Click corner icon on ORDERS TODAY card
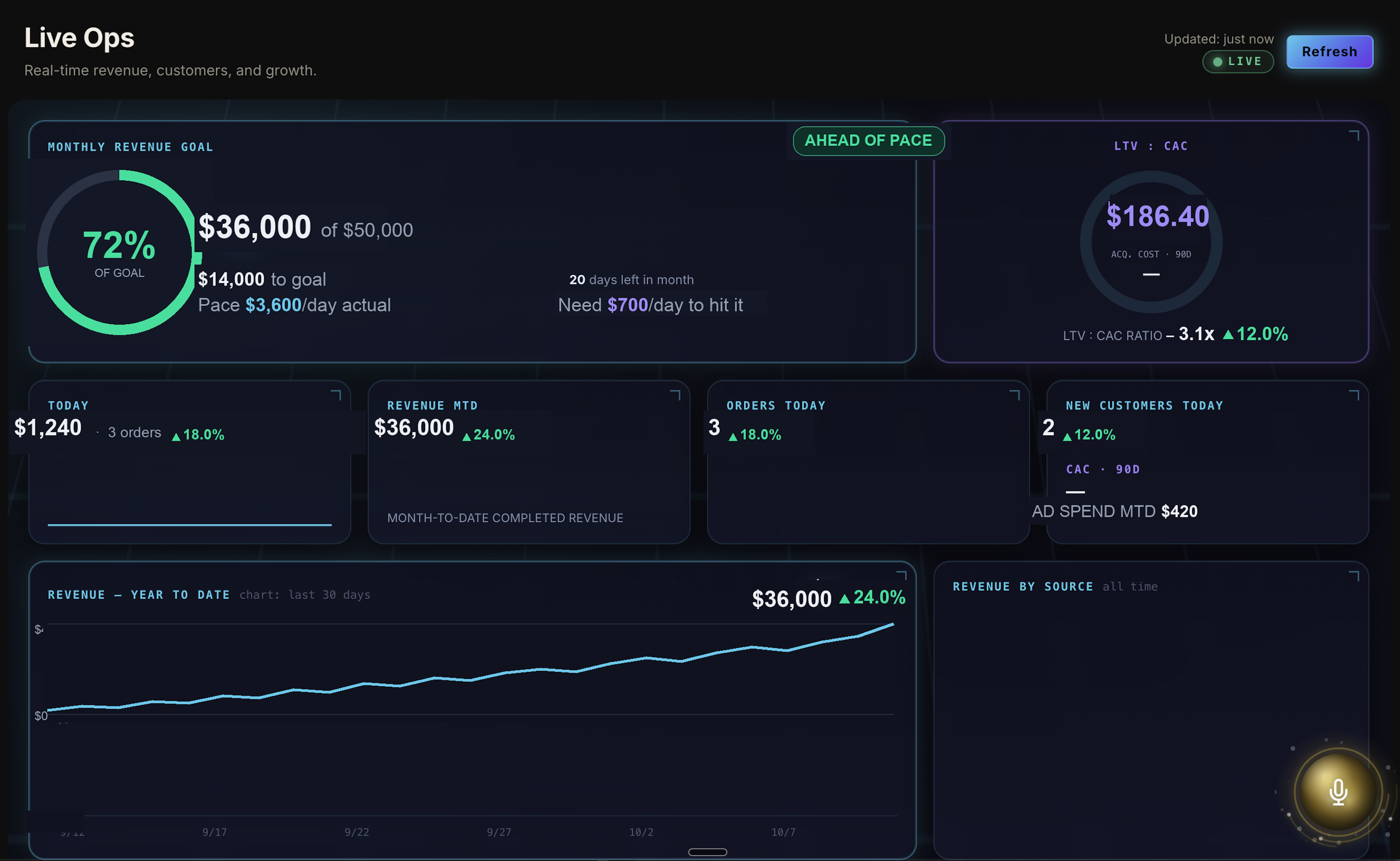Image resolution: width=1400 pixels, height=861 pixels. click(x=1014, y=395)
